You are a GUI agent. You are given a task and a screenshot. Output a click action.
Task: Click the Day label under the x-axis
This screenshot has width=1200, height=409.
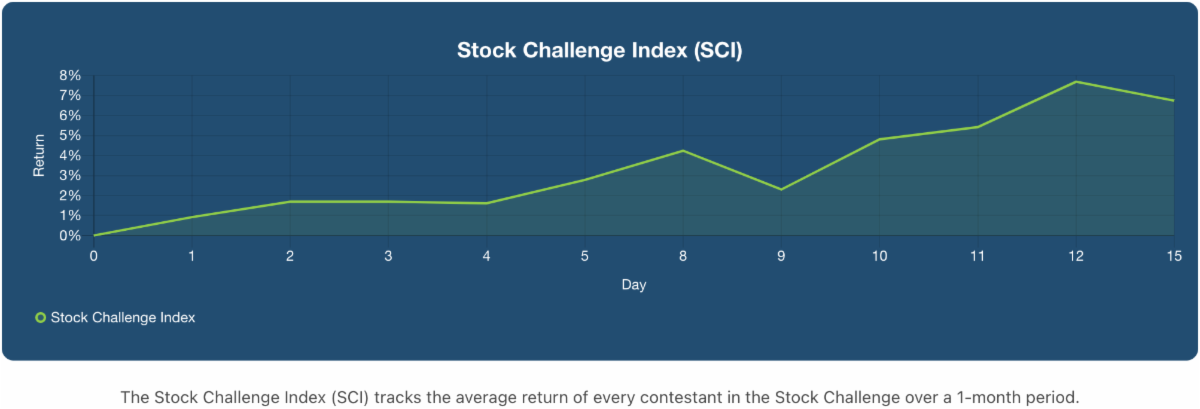[x=633, y=285]
